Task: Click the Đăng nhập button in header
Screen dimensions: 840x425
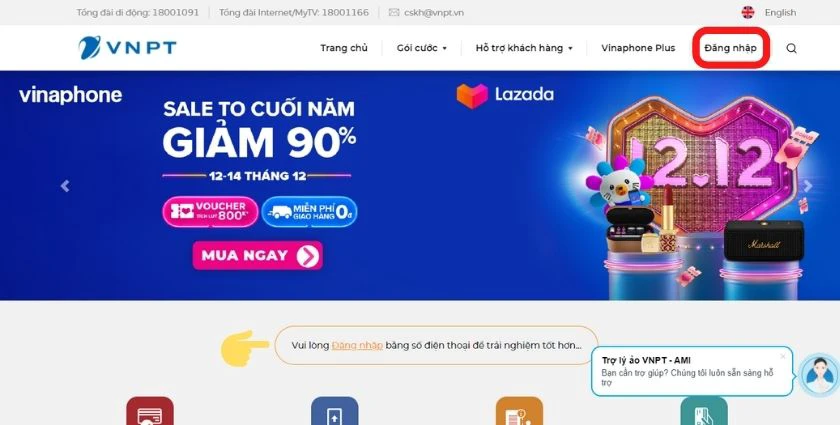Action: (x=731, y=48)
